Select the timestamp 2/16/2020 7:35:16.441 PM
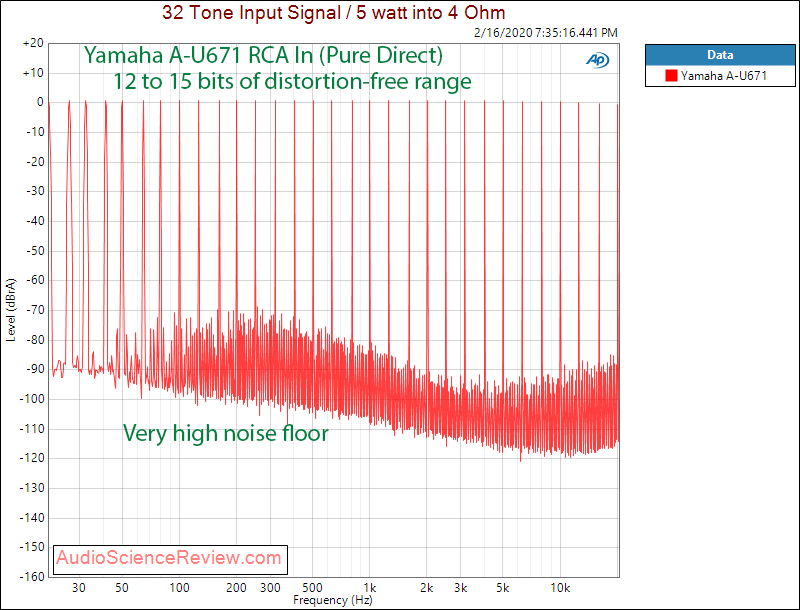 [546, 33]
